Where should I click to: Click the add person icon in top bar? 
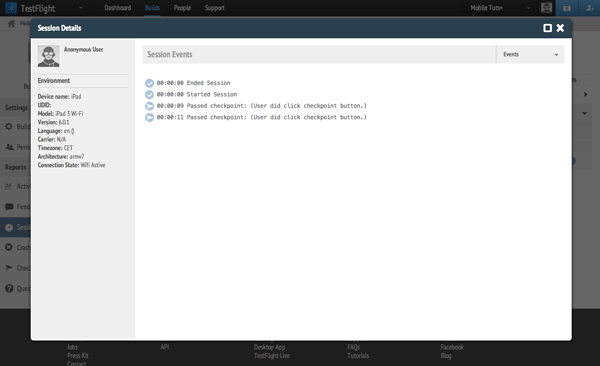click(589, 8)
